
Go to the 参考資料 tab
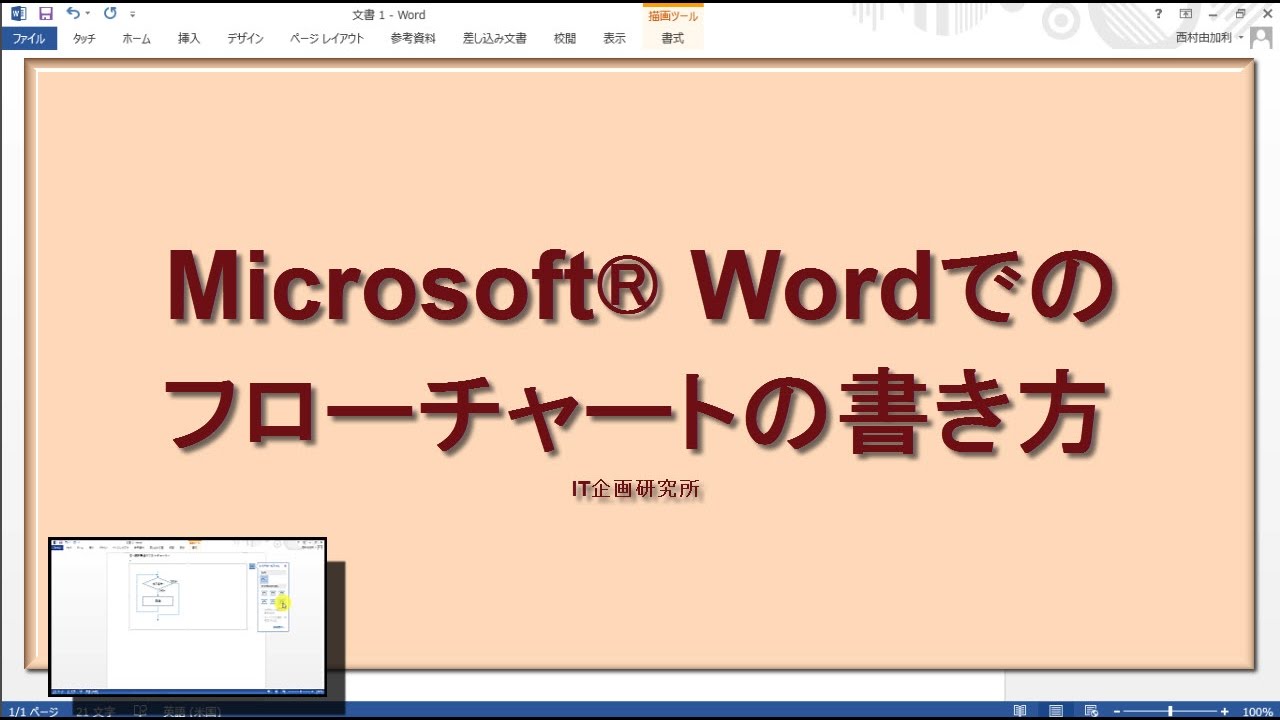coord(413,39)
